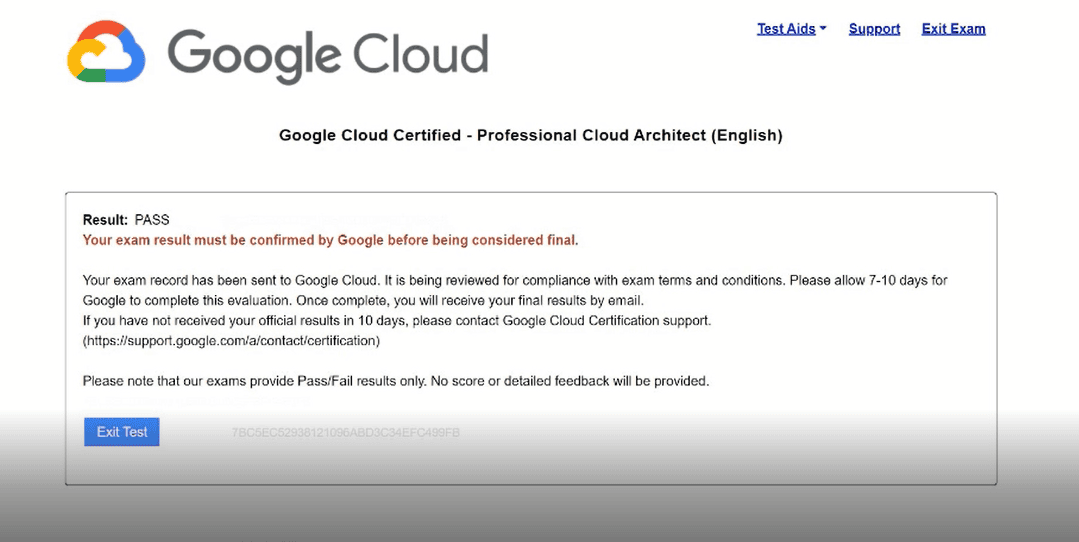Screen dimensions: 1079x542
Task: Click the support.google.com certification contact URL
Action: [x=231, y=341]
